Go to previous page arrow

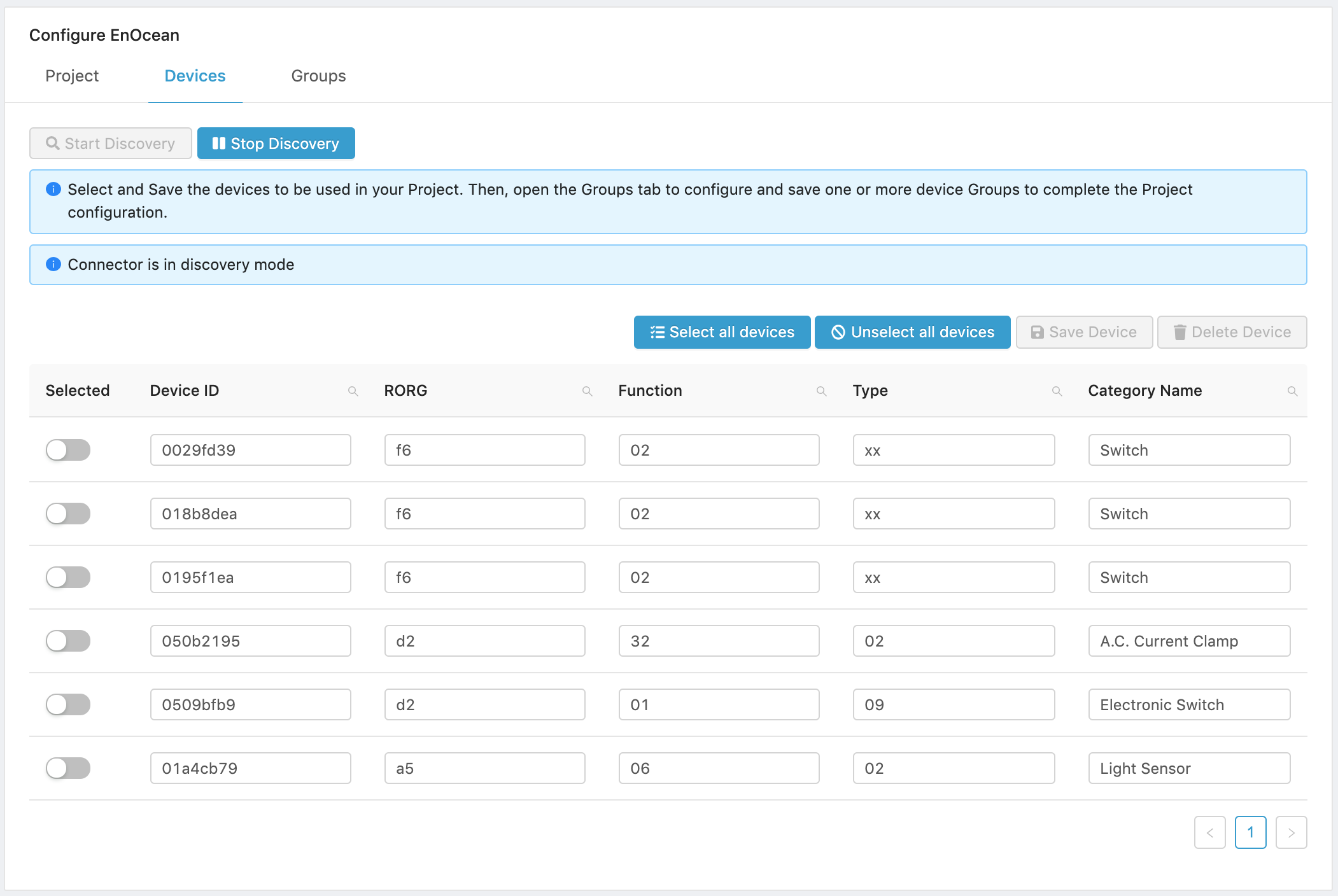(x=1210, y=832)
